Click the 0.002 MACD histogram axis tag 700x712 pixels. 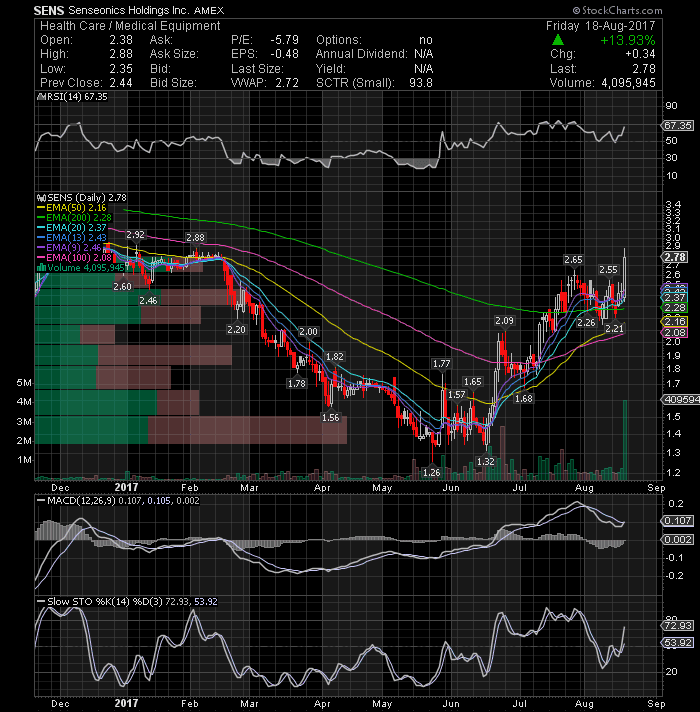(678, 539)
